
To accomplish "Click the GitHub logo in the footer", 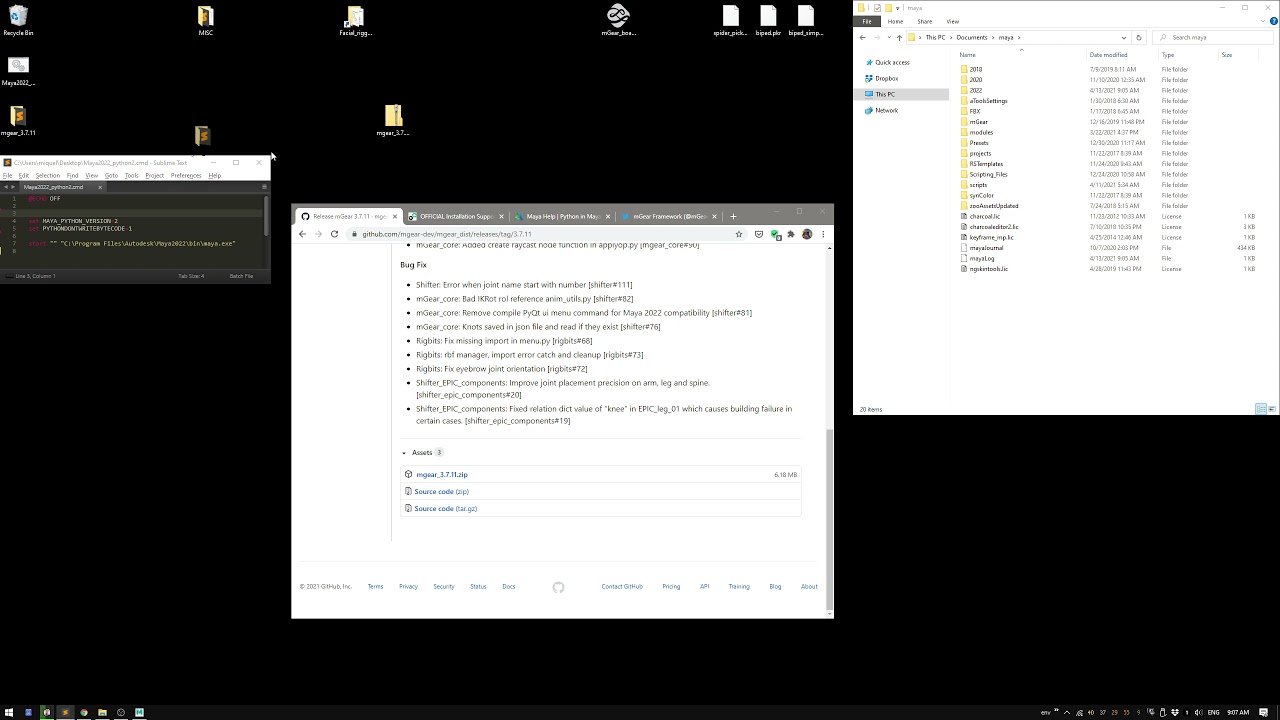I will 558,587.
